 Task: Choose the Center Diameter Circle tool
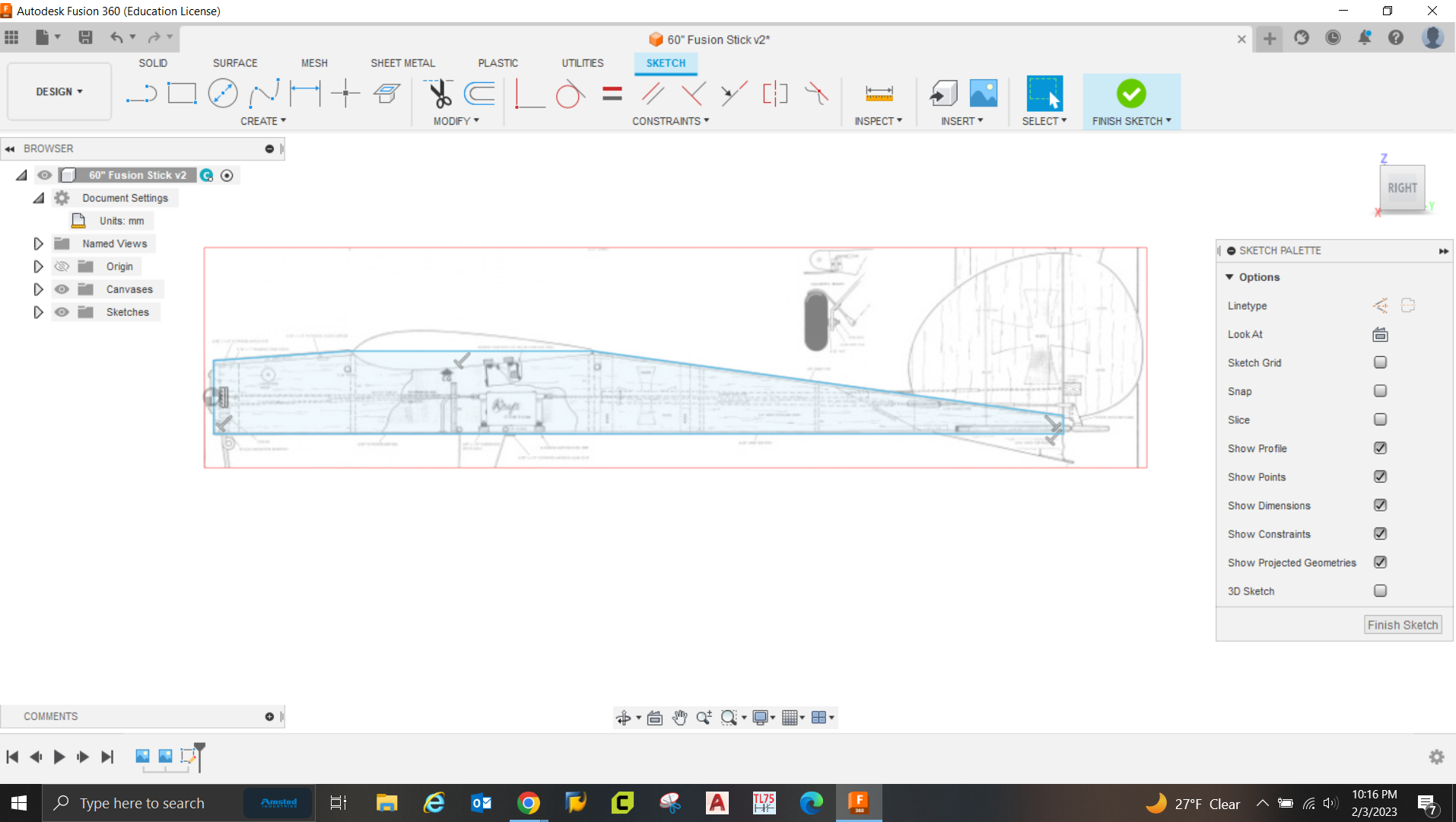pyautogui.click(x=223, y=94)
